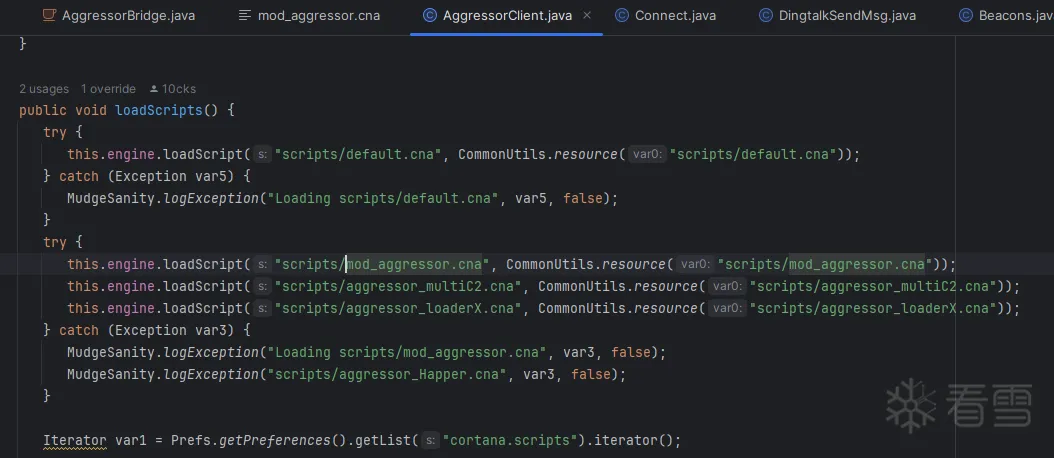
Task: Click the "scripts/aggressor_multiC2.cna" string in loadScript
Action: (x=402, y=286)
